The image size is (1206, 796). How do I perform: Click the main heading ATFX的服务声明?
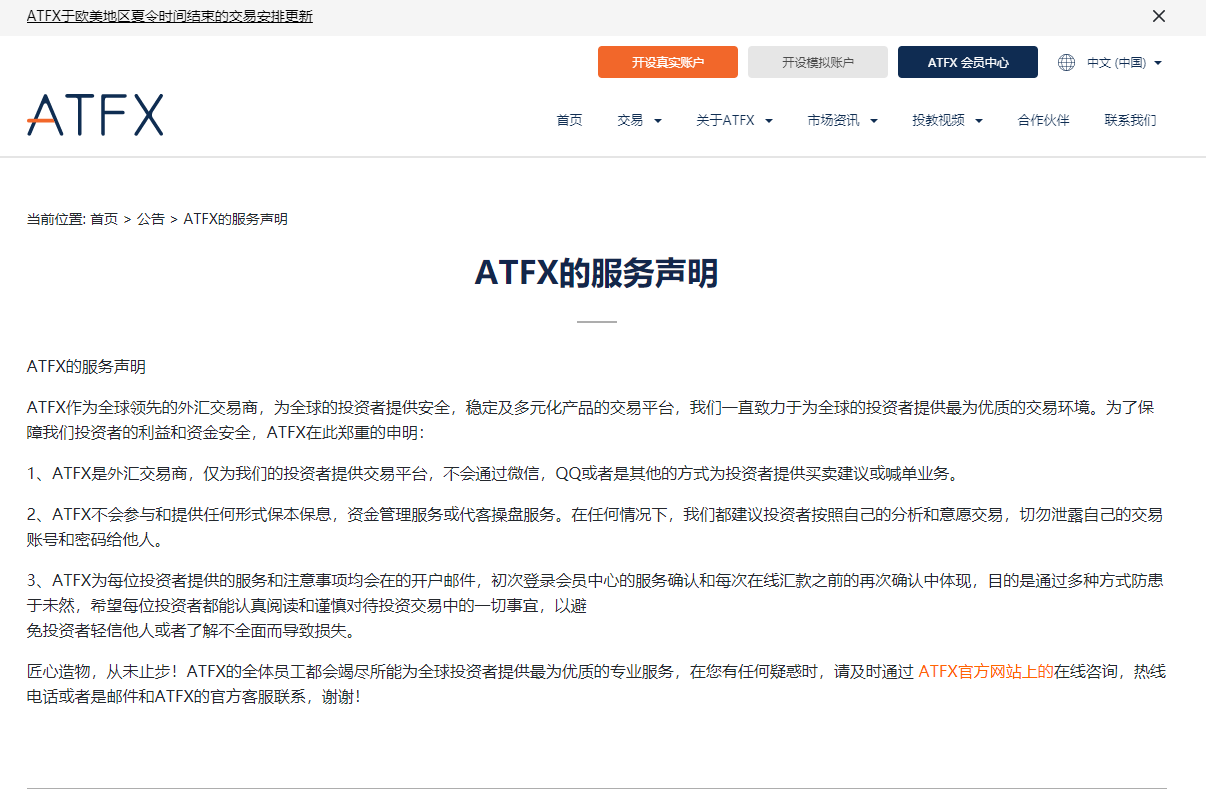(596, 273)
